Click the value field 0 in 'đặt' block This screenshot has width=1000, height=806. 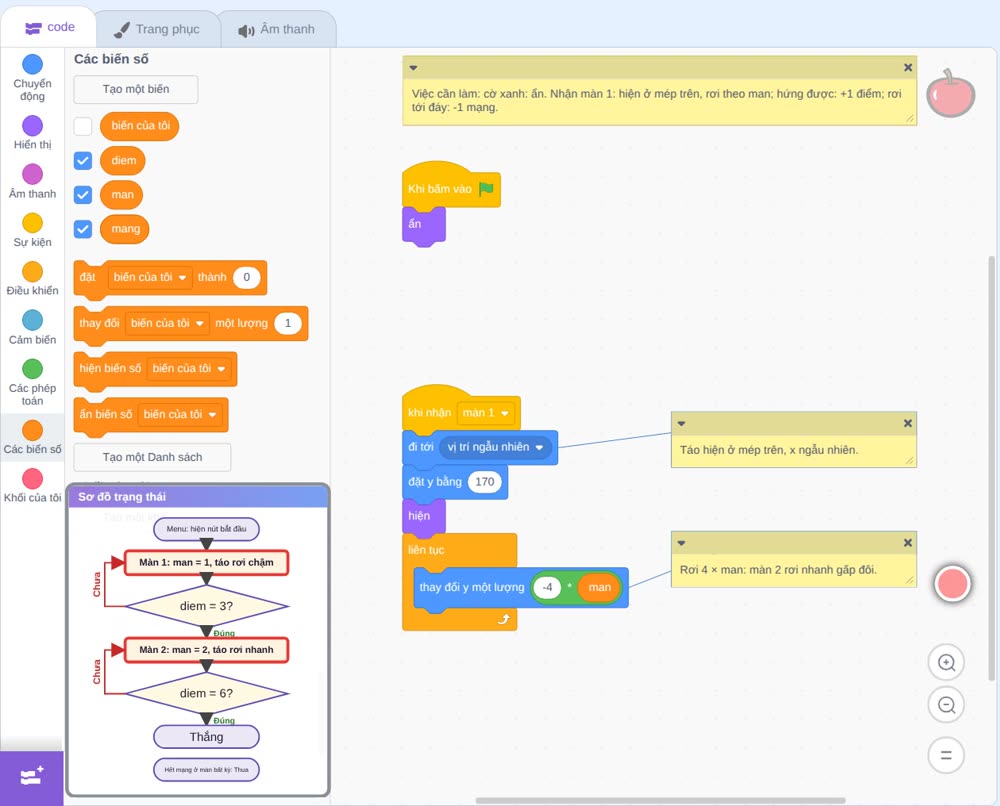coord(246,277)
